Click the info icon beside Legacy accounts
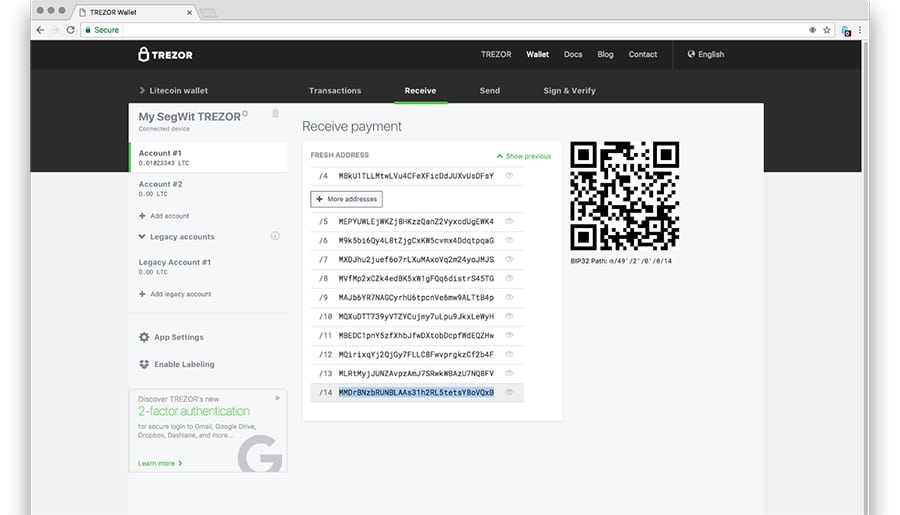 tap(275, 236)
